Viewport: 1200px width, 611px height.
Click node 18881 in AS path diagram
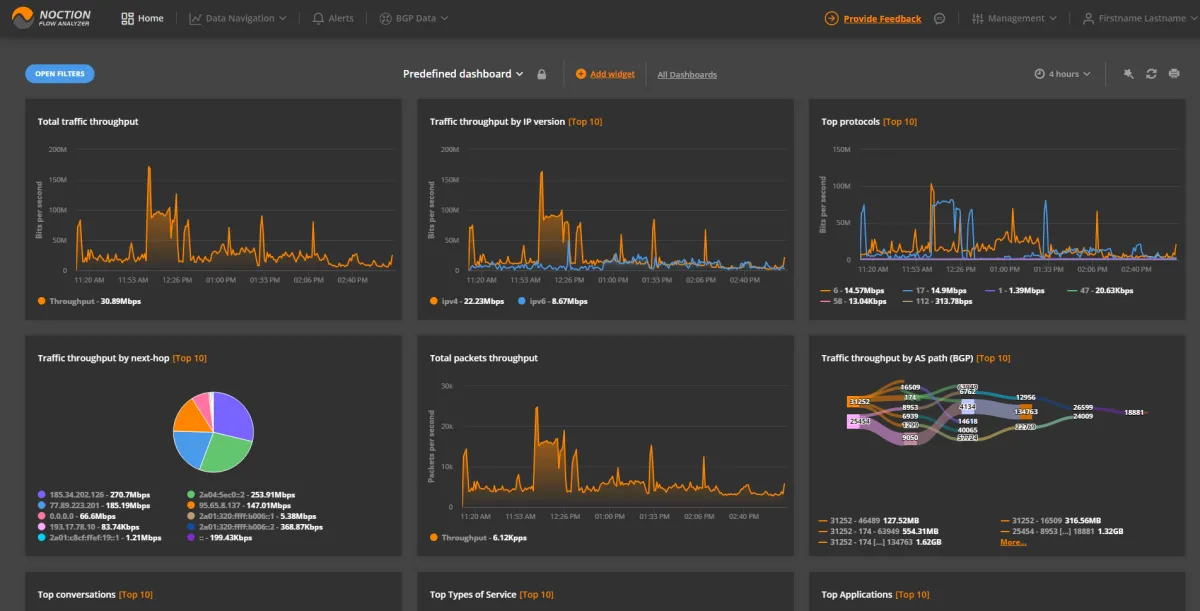pos(1134,412)
